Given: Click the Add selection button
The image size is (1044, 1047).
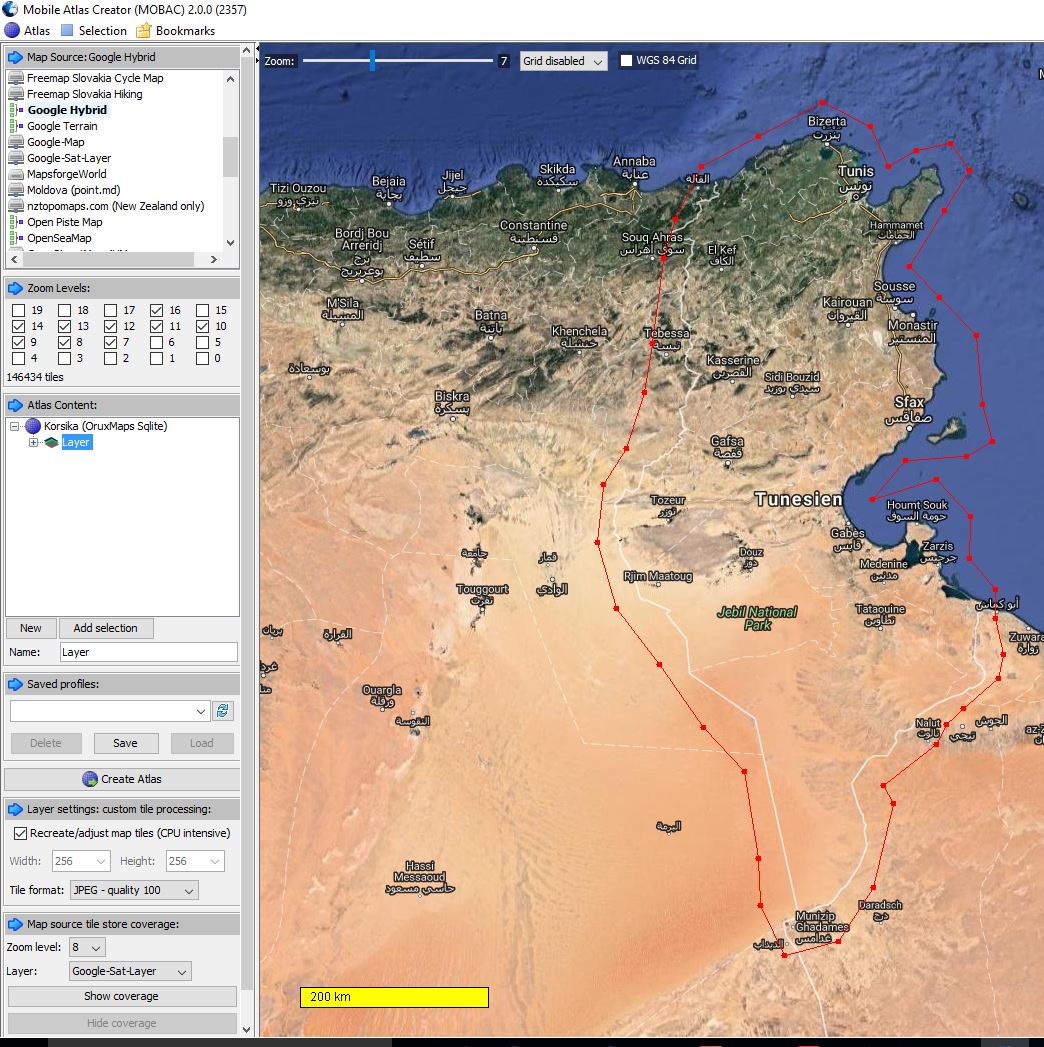Looking at the screenshot, I should 105,628.
